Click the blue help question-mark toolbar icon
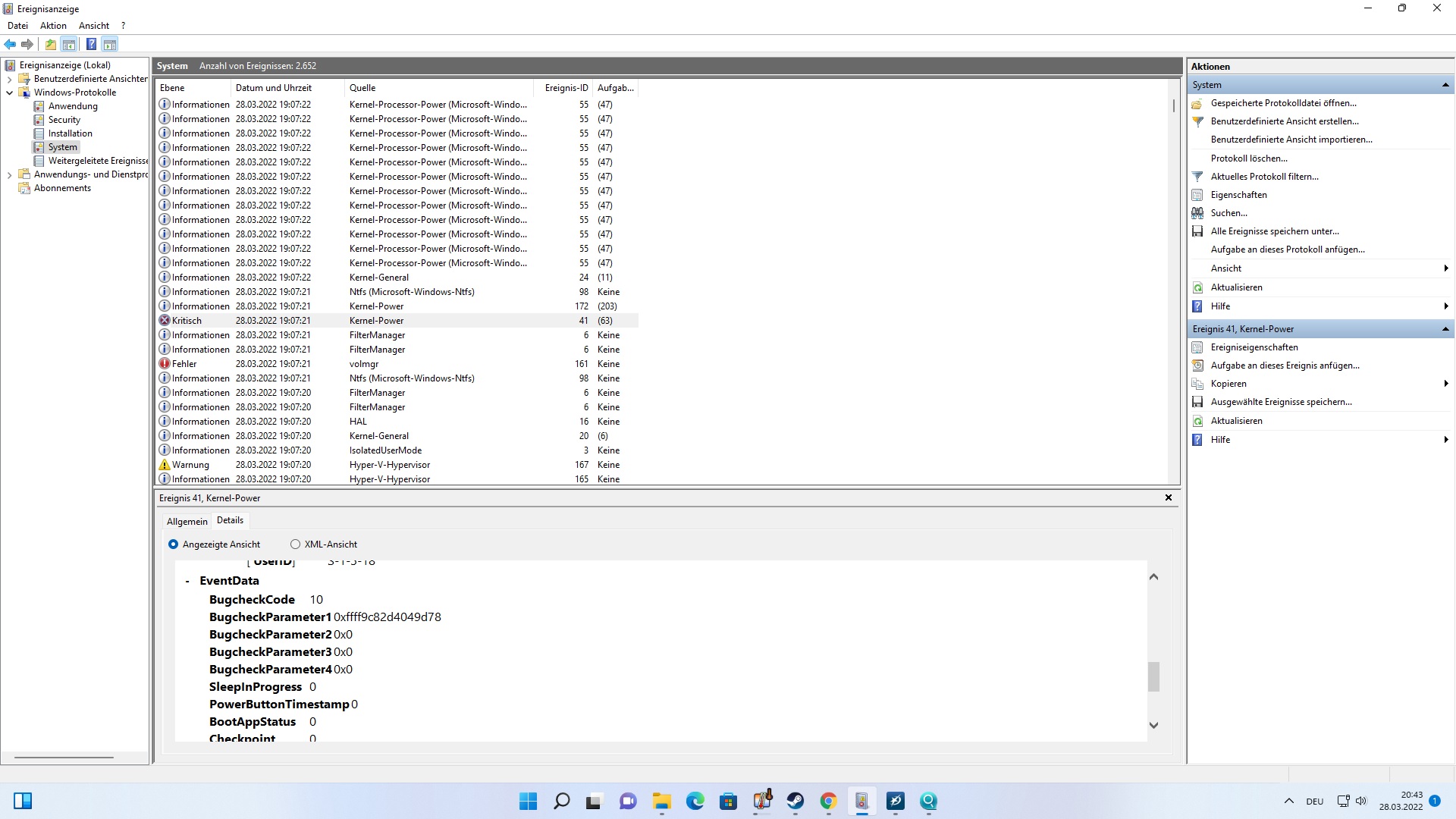This screenshot has width=1456, height=819. coord(91,44)
